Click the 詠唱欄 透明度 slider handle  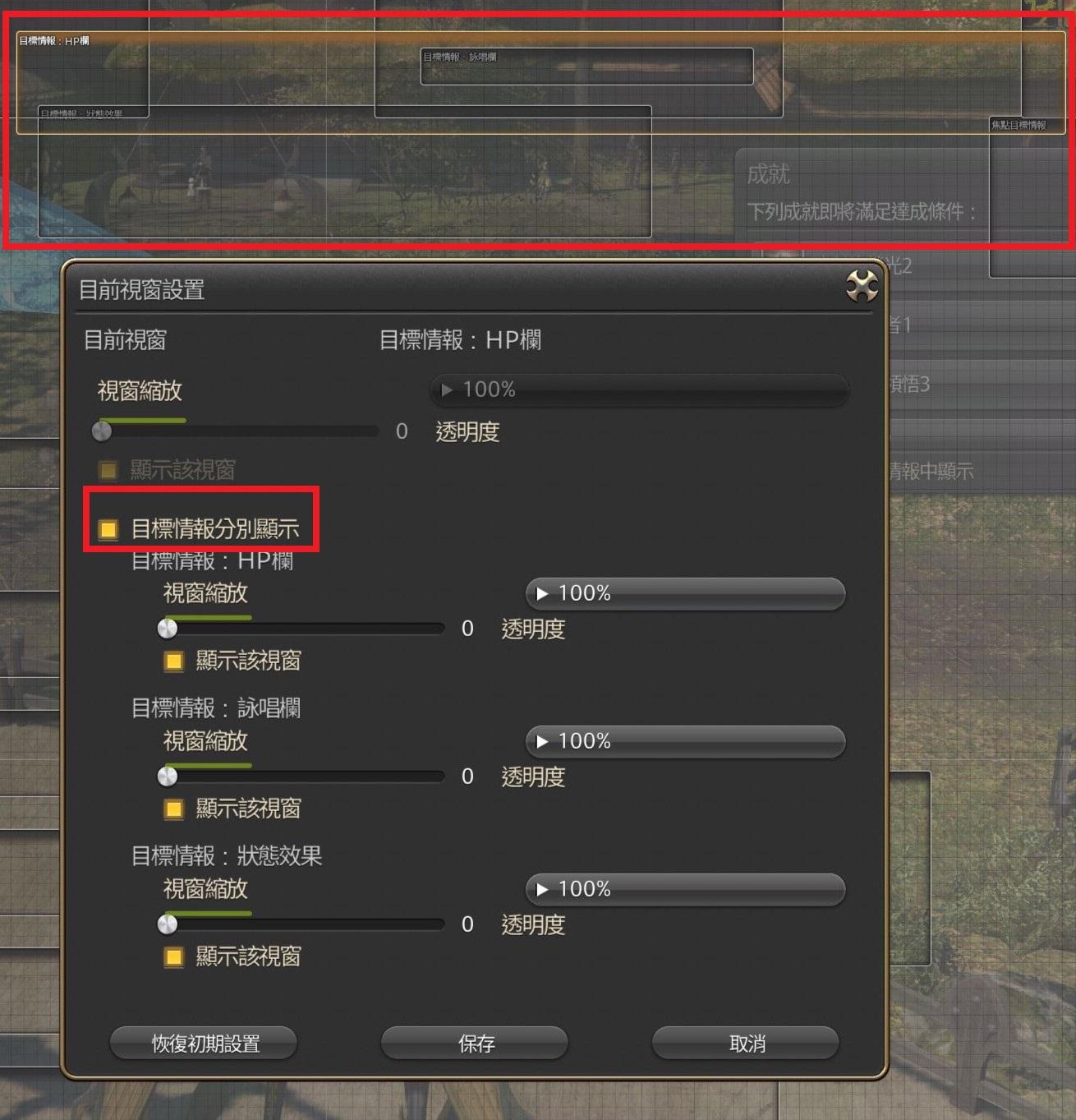168,777
